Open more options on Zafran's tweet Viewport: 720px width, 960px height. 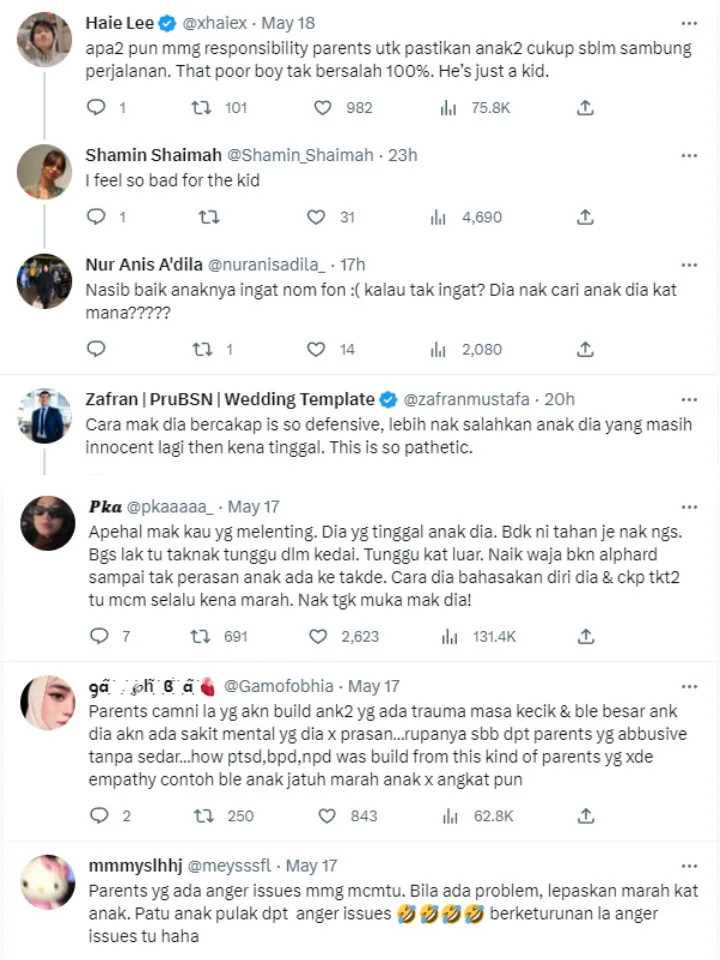(689, 399)
